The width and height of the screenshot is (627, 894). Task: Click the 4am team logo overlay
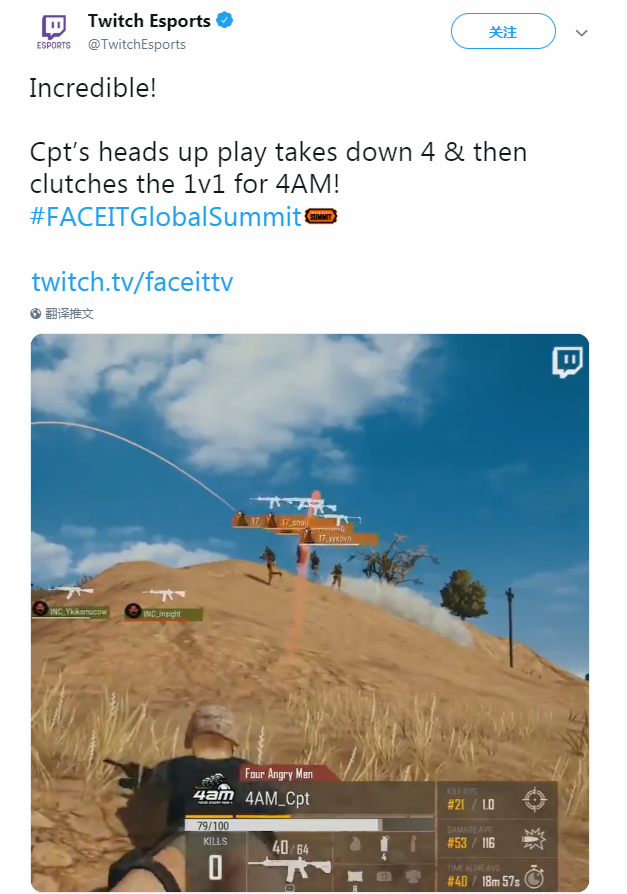pos(213,790)
